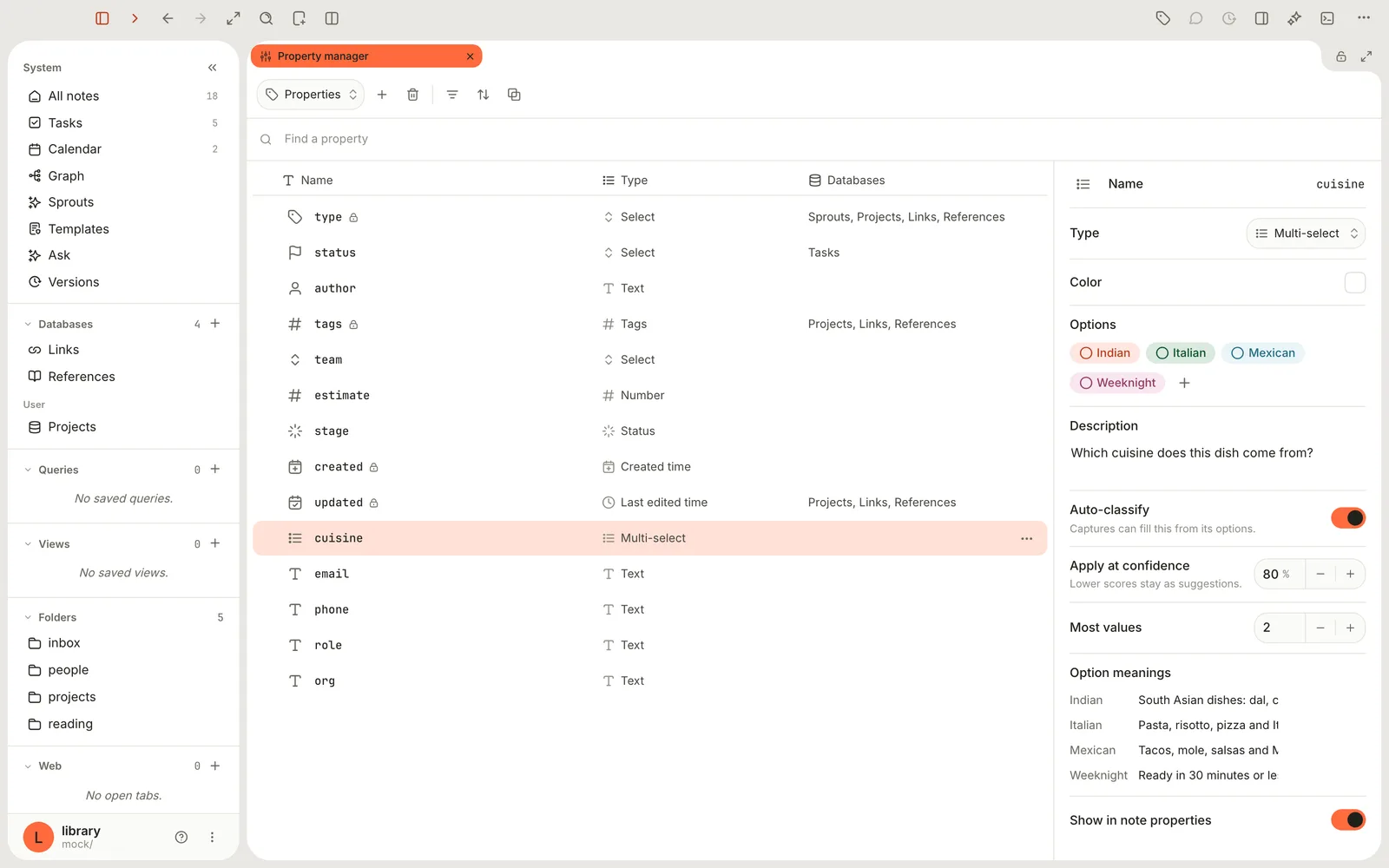
Task: Open the search magnifier in top toolbar
Action: (x=267, y=18)
